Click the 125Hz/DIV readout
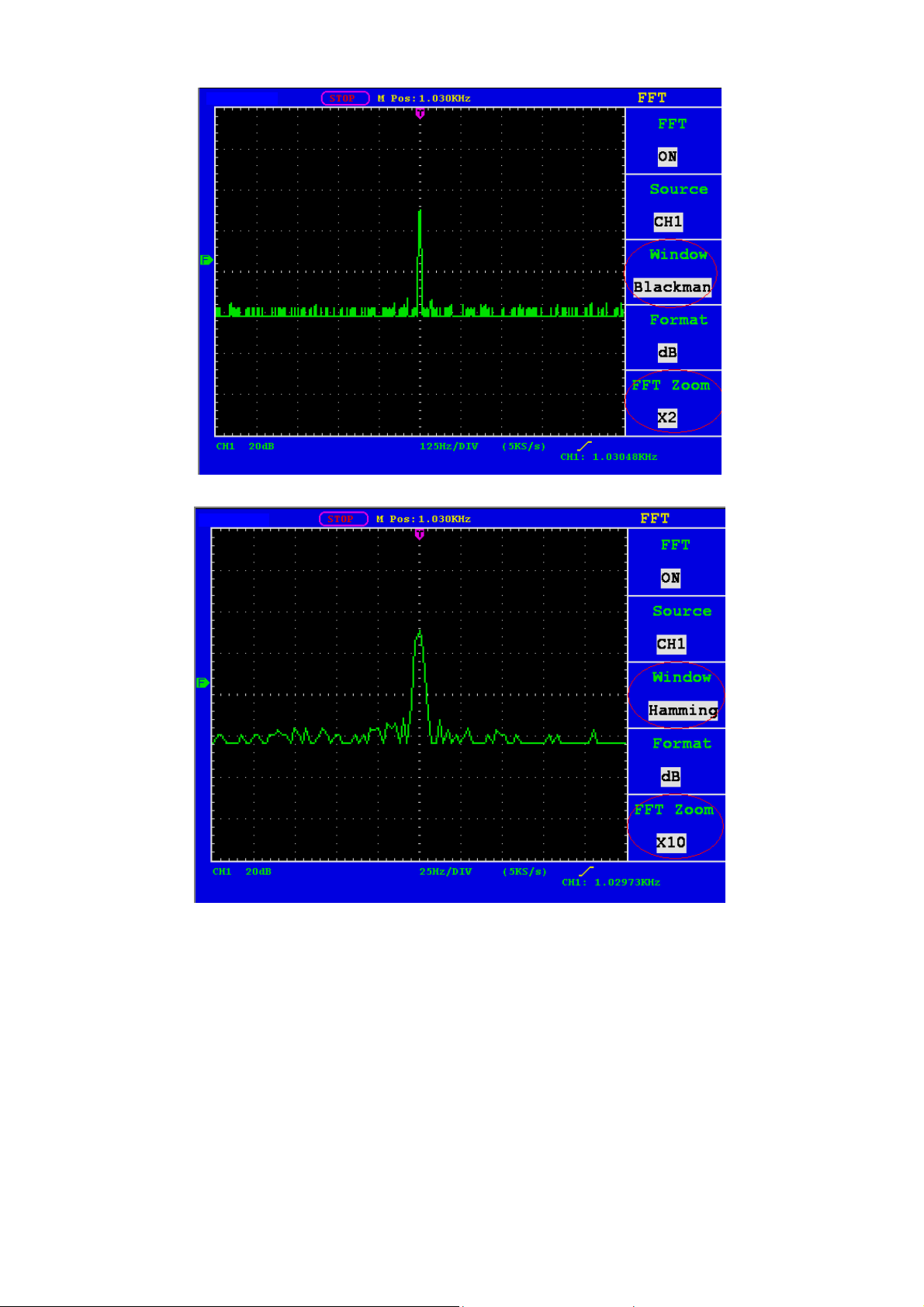 pyautogui.click(x=448, y=447)
